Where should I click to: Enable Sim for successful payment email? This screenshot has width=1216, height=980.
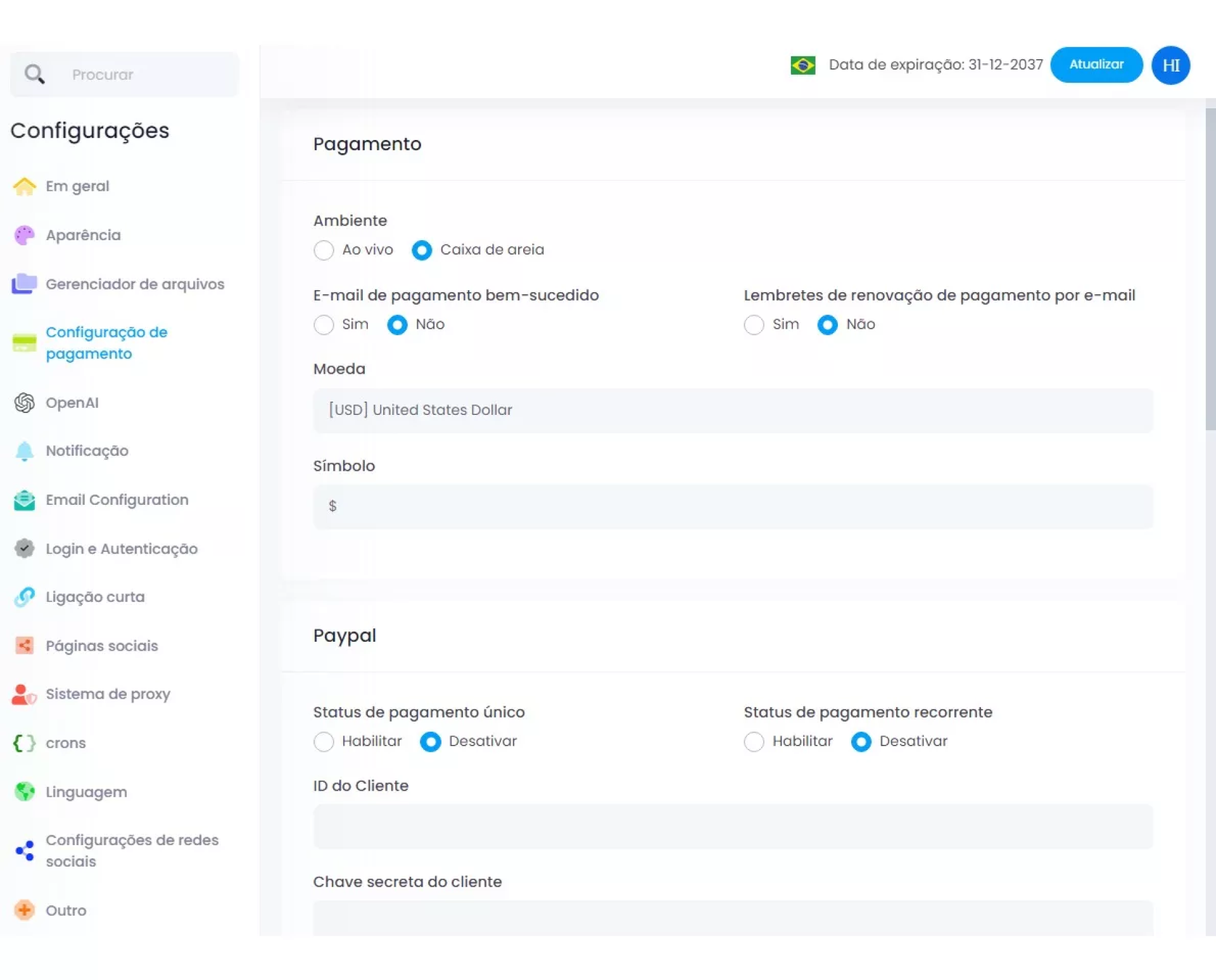tap(324, 325)
